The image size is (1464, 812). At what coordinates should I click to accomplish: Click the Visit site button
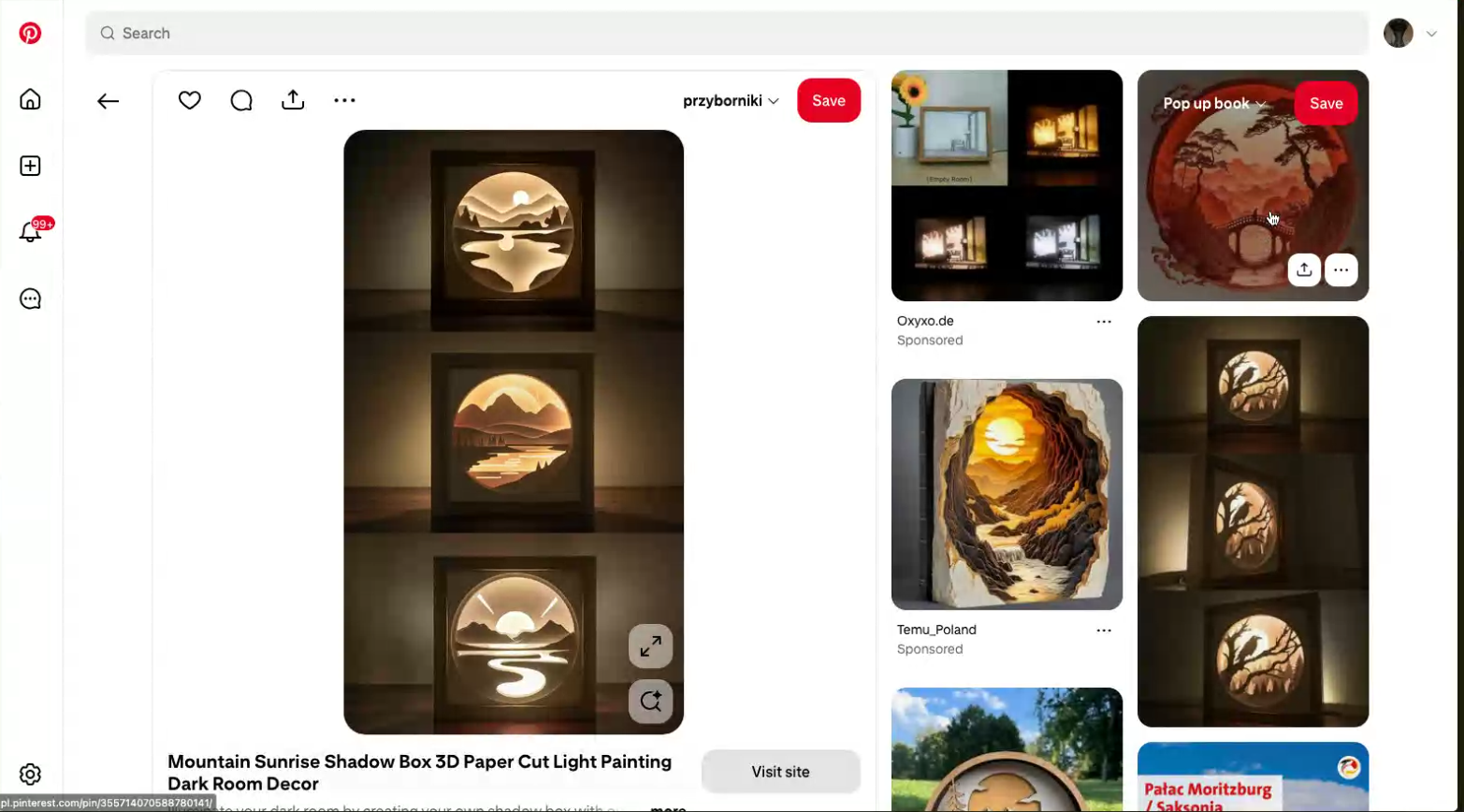click(x=780, y=772)
